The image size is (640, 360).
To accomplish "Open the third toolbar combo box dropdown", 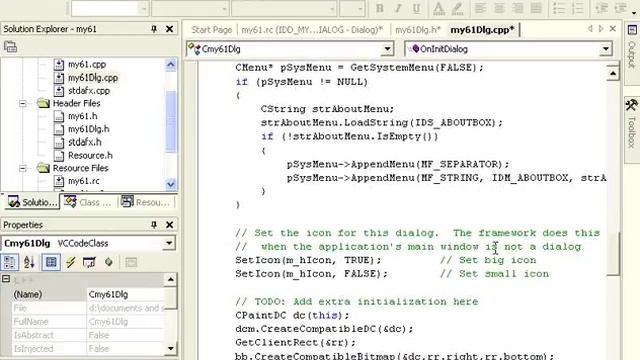I will pyautogui.click(x=332, y=8).
